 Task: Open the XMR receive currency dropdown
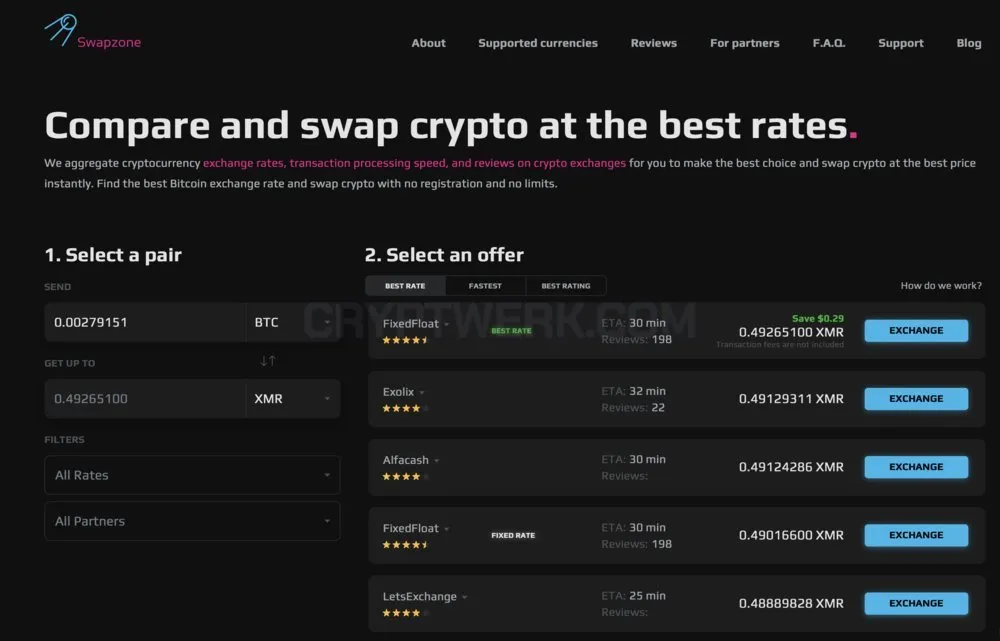(293, 399)
